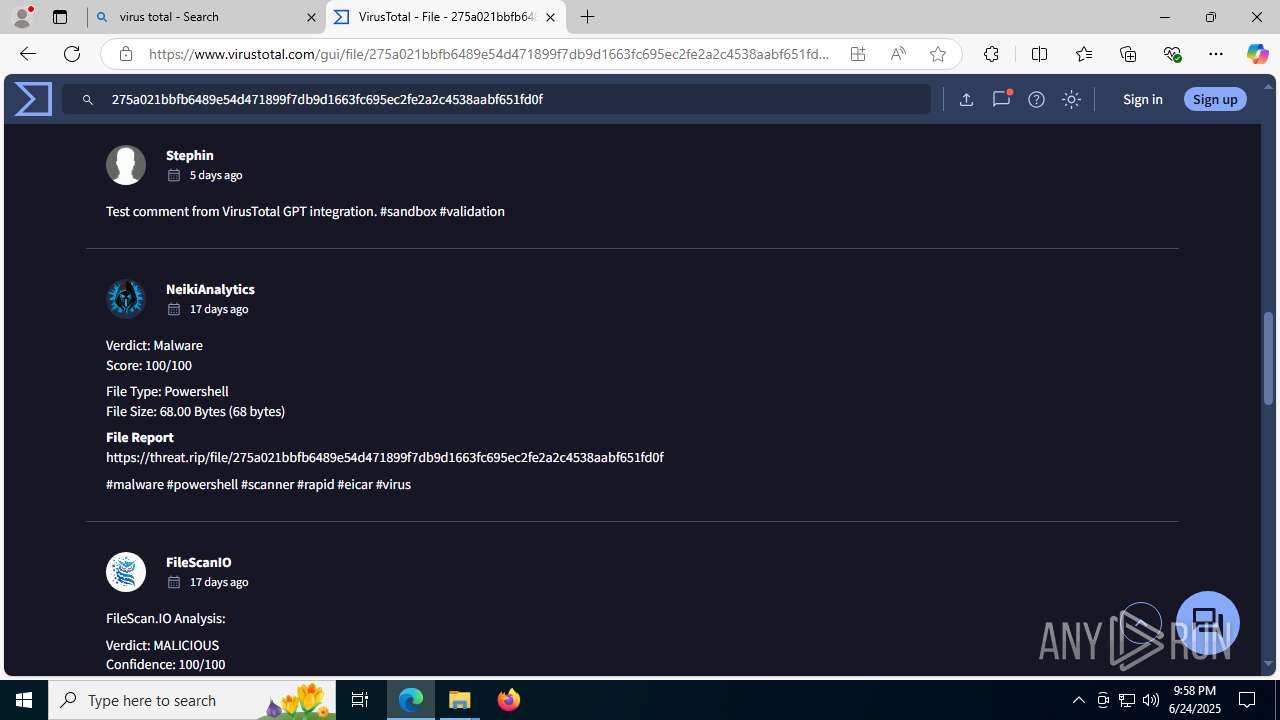Click the Sign up button
Screen dimensions: 1280x720
[x=1215, y=99]
